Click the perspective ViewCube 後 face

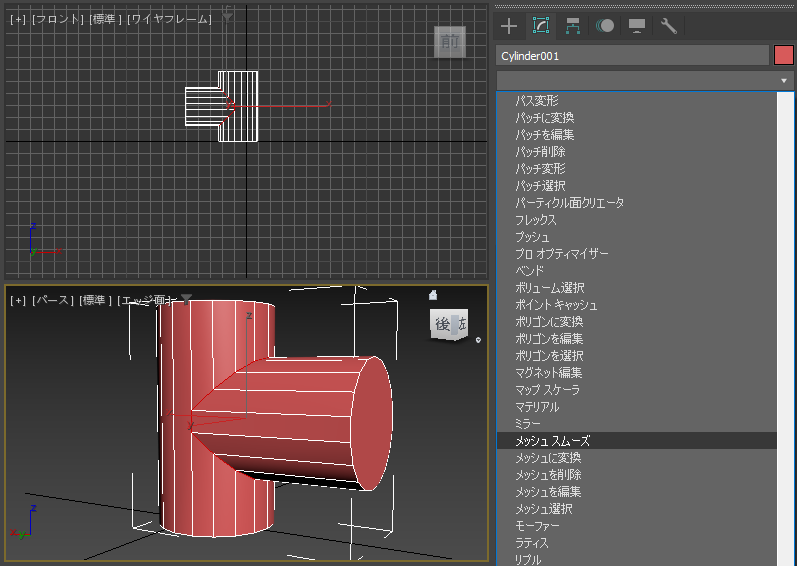[x=443, y=324]
